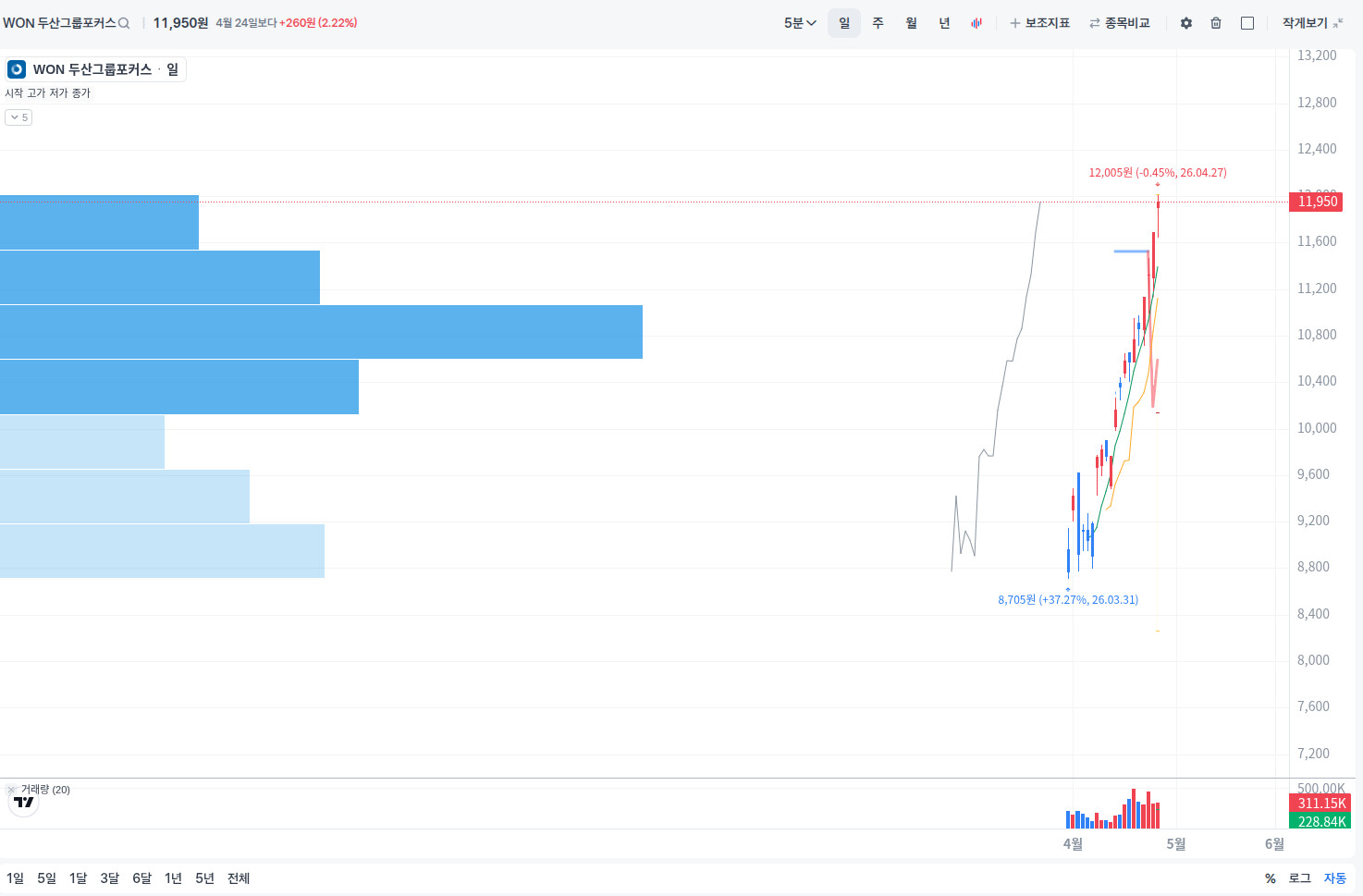Click the red 11,950 price axis label
This screenshot has height=896, width=1363.
pos(1317,202)
